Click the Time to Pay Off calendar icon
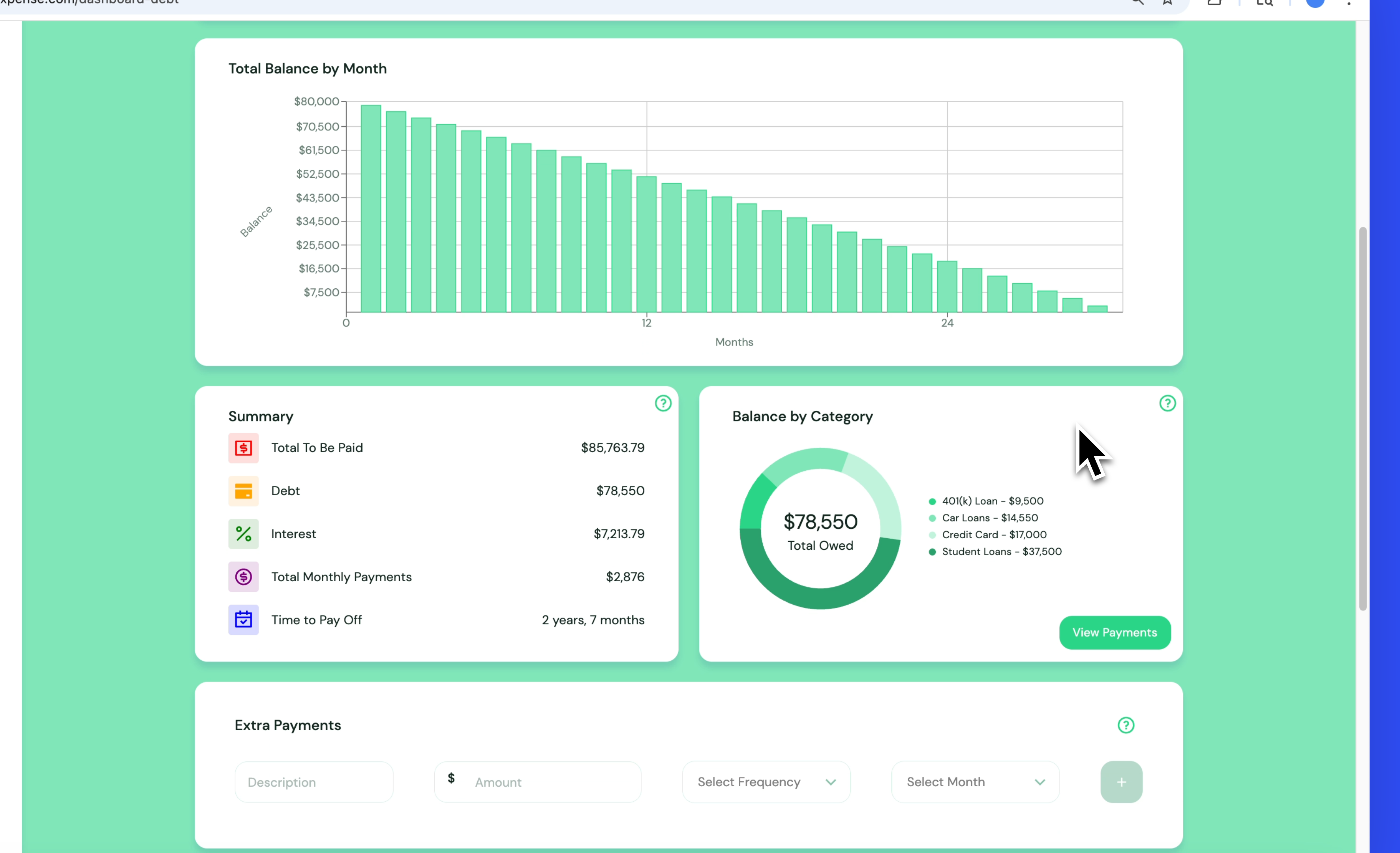Image resolution: width=1400 pixels, height=853 pixels. pyautogui.click(x=243, y=620)
